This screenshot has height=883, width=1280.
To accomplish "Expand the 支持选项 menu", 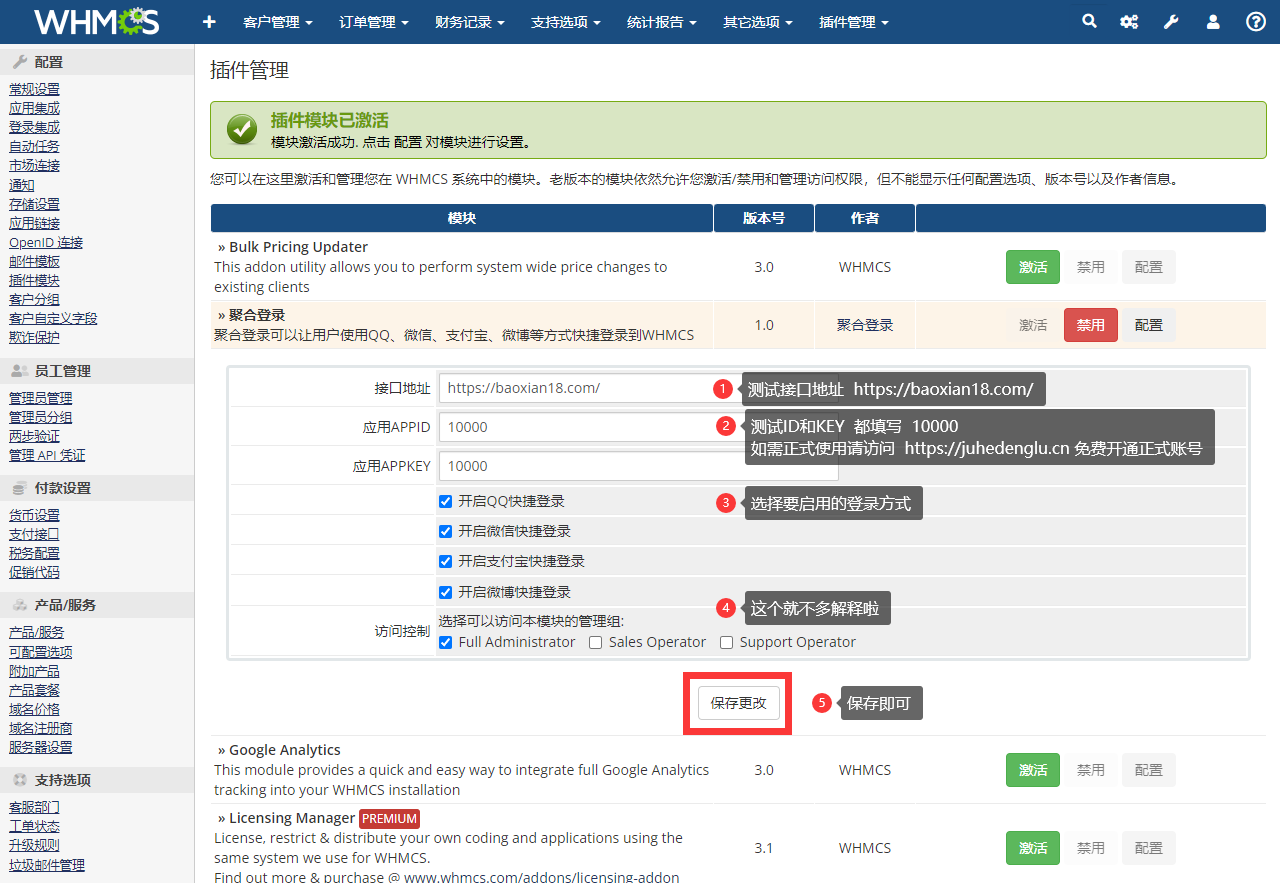I will pos(566,22).
